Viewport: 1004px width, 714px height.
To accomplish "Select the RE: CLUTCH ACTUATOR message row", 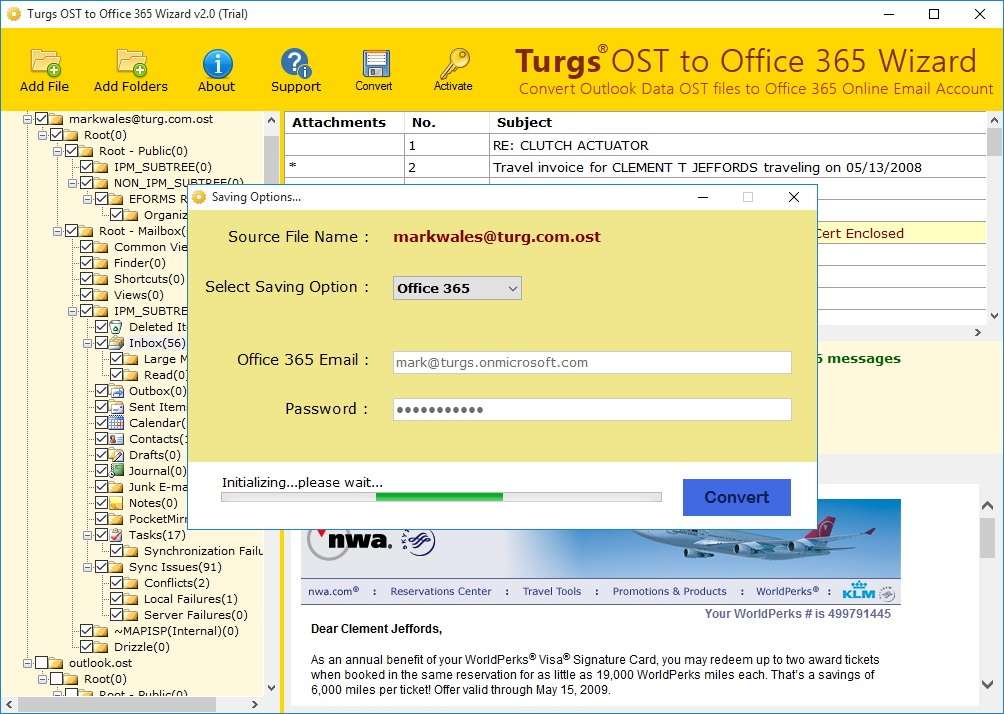I will pos(635,145).
